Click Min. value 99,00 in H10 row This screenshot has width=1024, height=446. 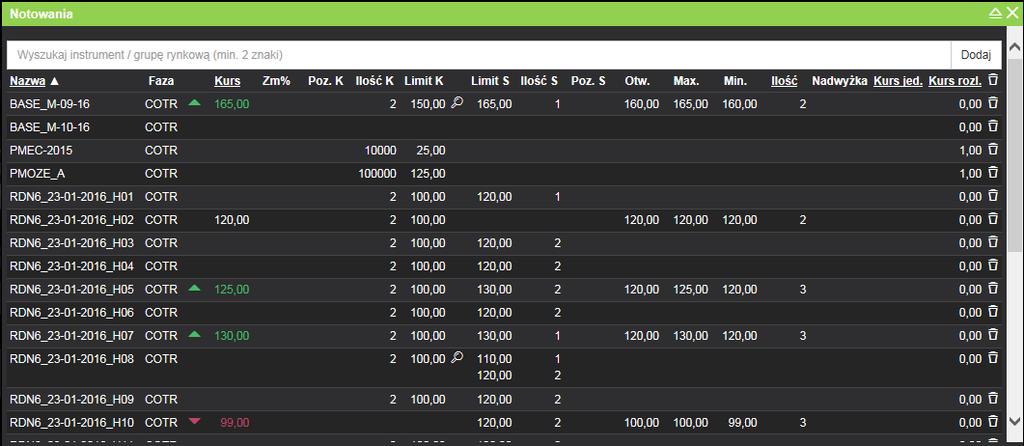743,422
